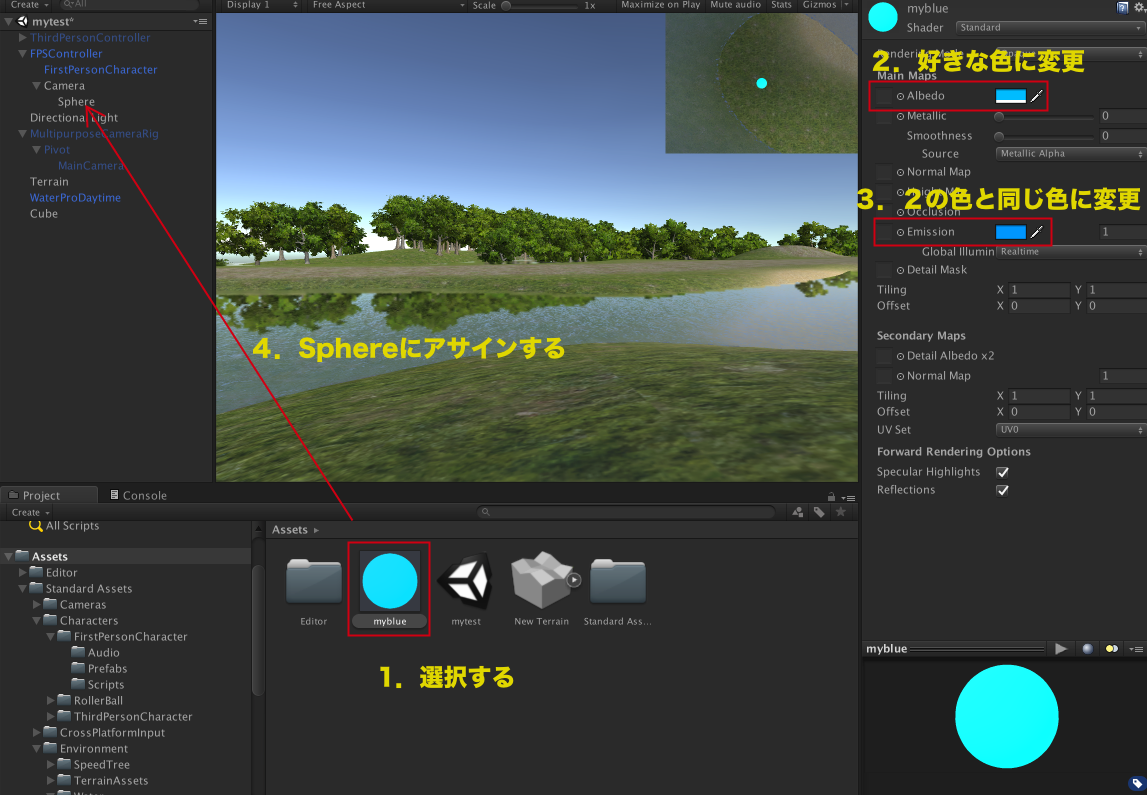Collapse MultipurposeCameraRig in Hierarchy
1147x795 pixels.
click(x=23, y=134)
